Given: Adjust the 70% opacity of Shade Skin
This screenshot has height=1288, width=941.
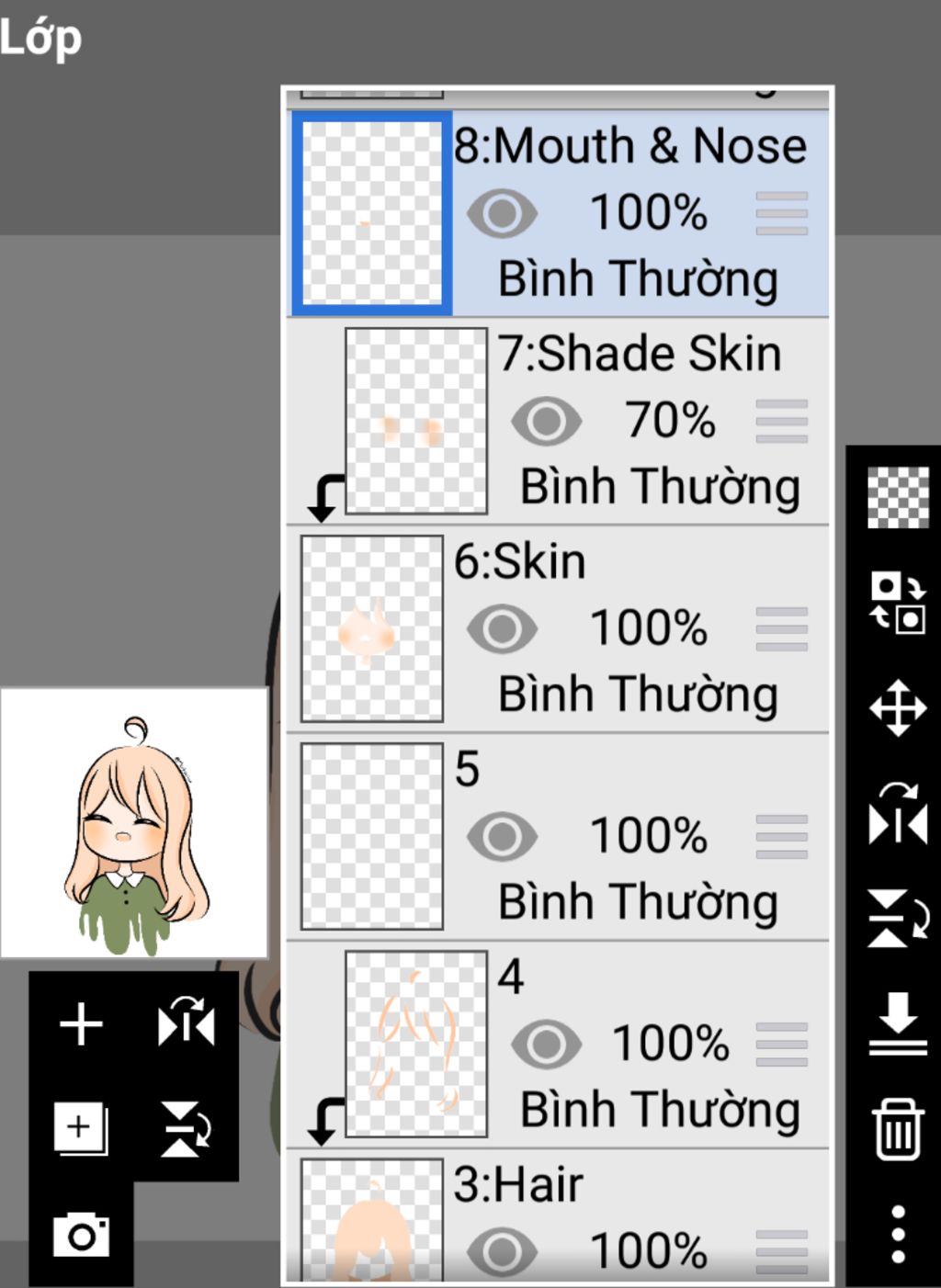Looking at the screenshot, I should click(670, 421).
